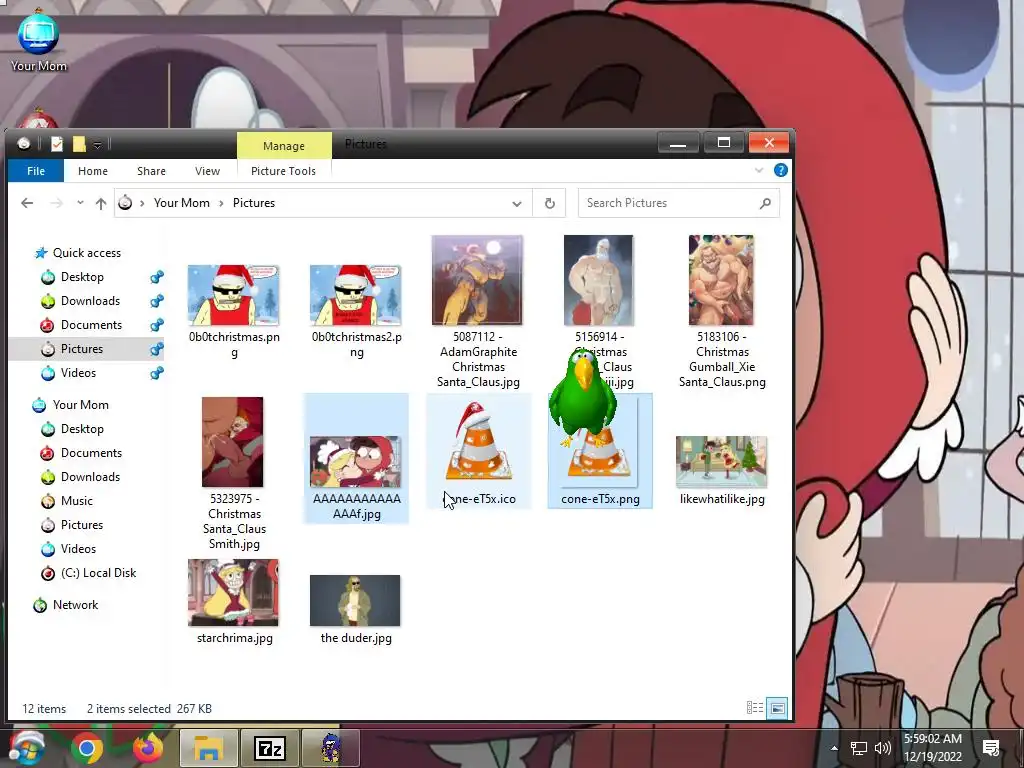Viewport: 1024px width, 768px height.
Task: Select 0b0tchristmas.png thumbnail
Action: pos(233,295)
